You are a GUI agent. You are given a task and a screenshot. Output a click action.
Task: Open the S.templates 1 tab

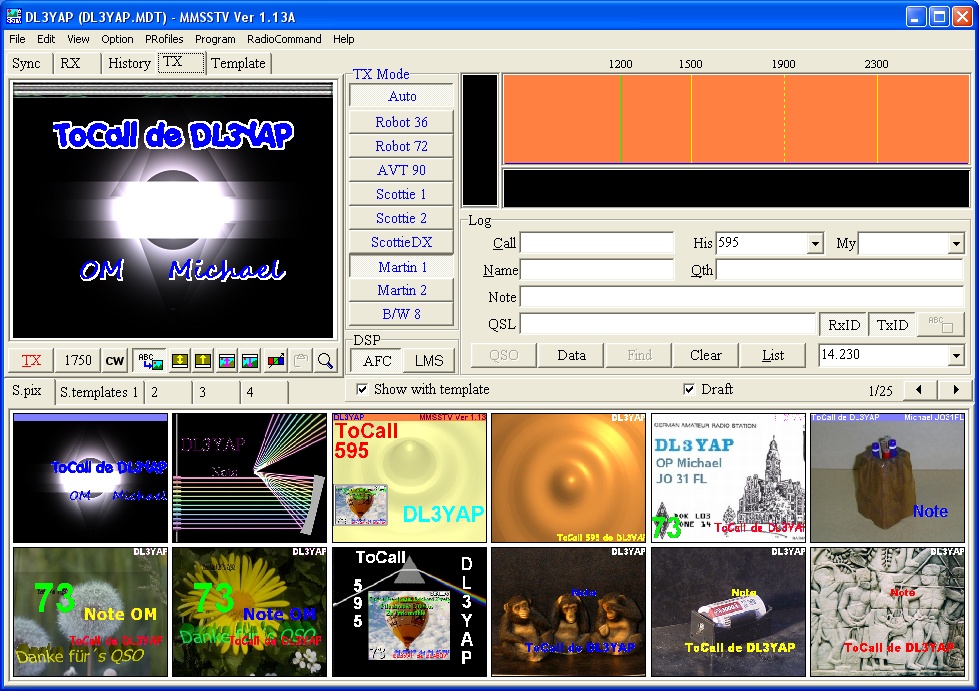coord(99,393)
